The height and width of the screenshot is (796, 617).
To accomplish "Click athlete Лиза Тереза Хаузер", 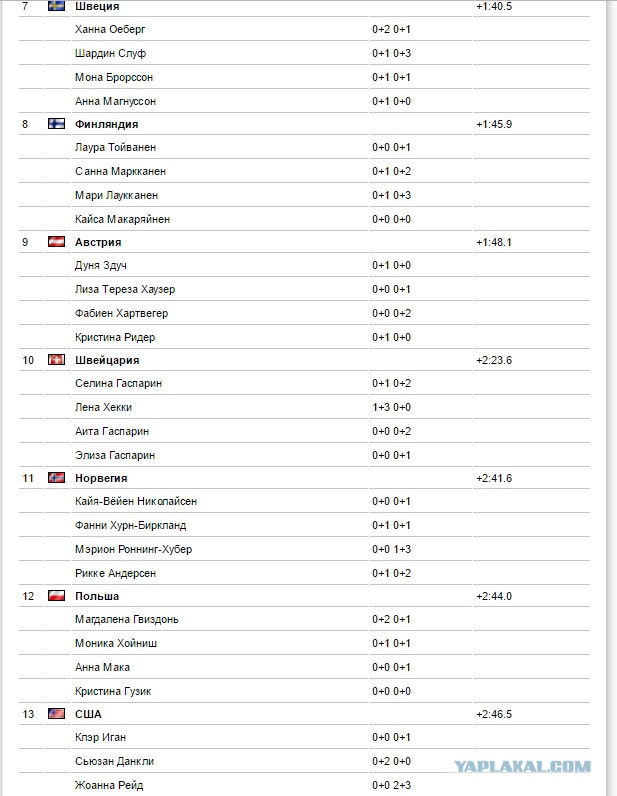I will click(125, 289).
